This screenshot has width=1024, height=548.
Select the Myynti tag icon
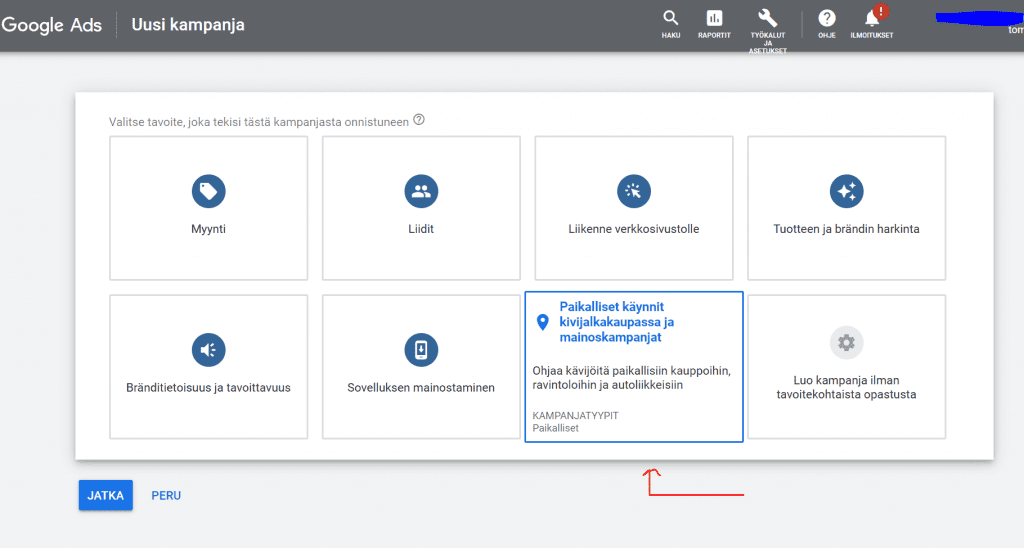pos(208,190)
